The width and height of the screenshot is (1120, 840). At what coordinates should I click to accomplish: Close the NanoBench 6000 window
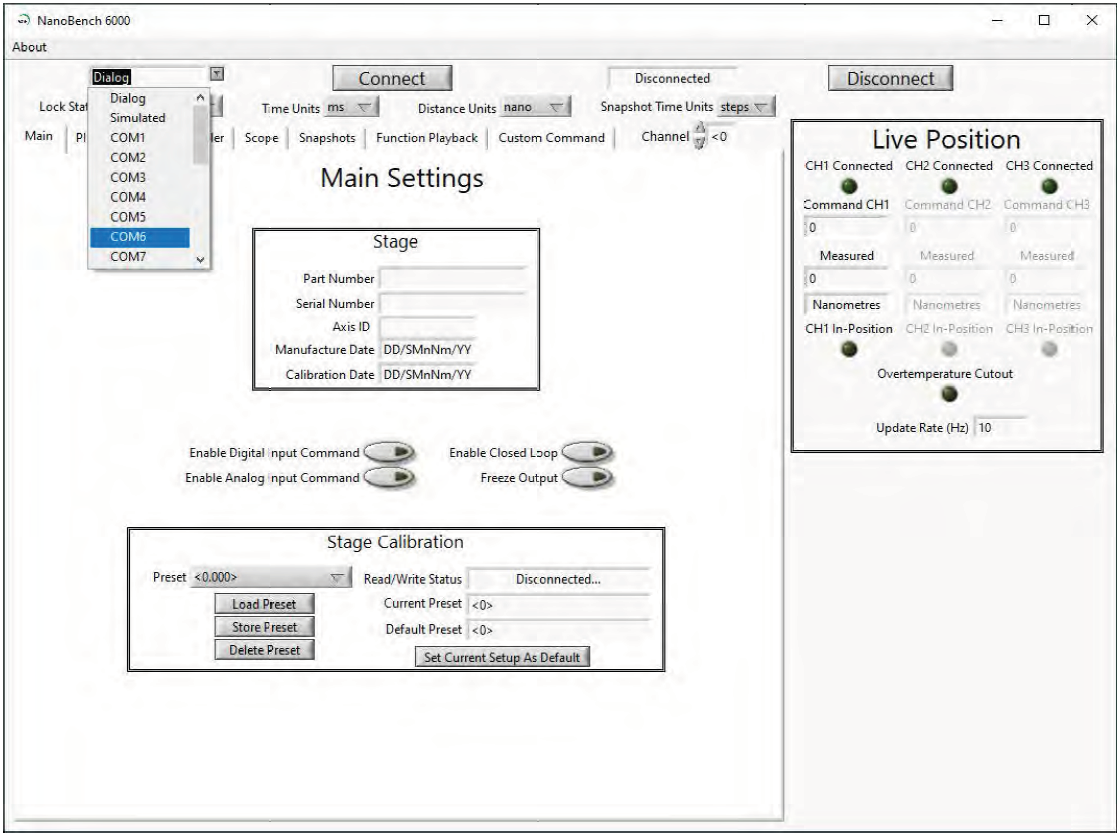pyautogui.click(x=1092, y=20)
